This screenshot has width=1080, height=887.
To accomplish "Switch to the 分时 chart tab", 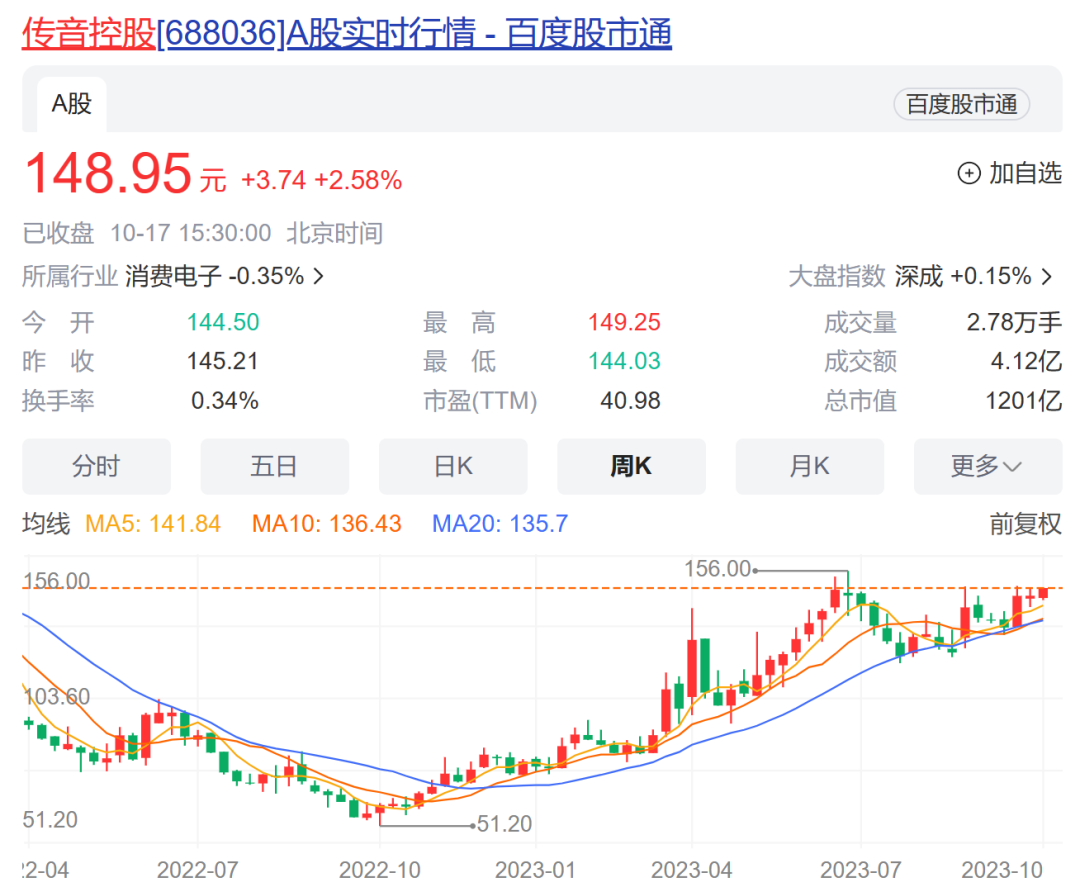I will coord(96,466).
